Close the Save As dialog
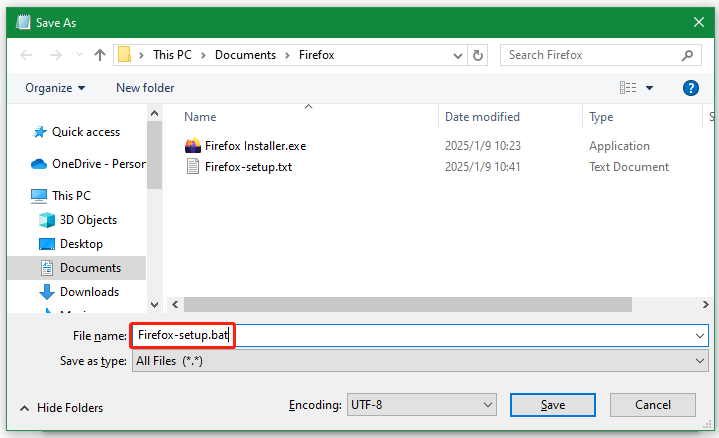Image resolution: width=719 pixels, height=438 pixels. click(699, 22)
